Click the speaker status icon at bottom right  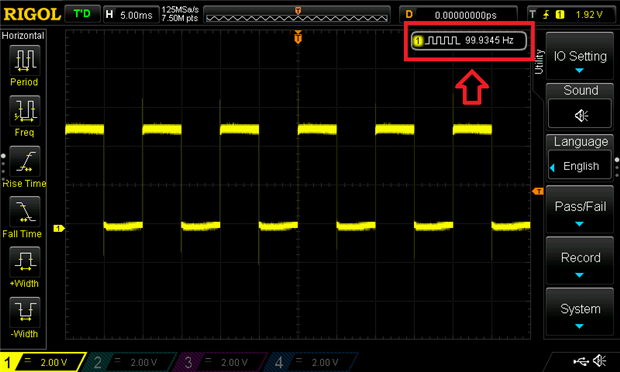pos(600,361)
